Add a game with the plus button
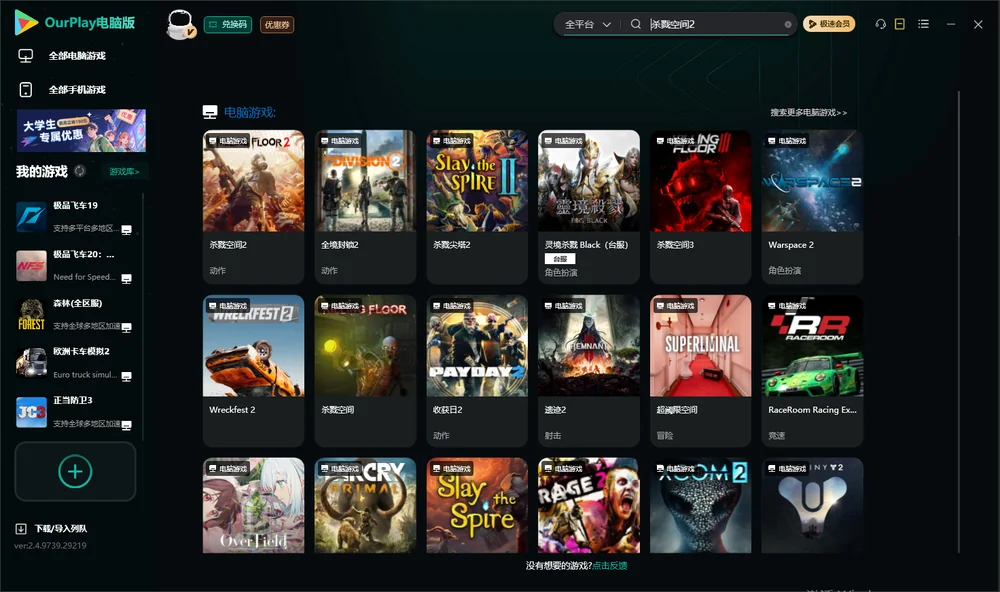 click(x=75, y=471)
